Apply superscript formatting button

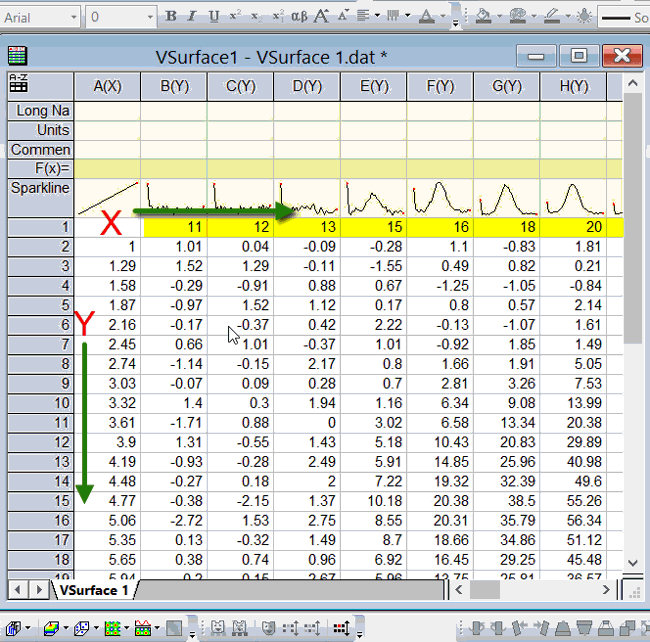pos(235,16)
